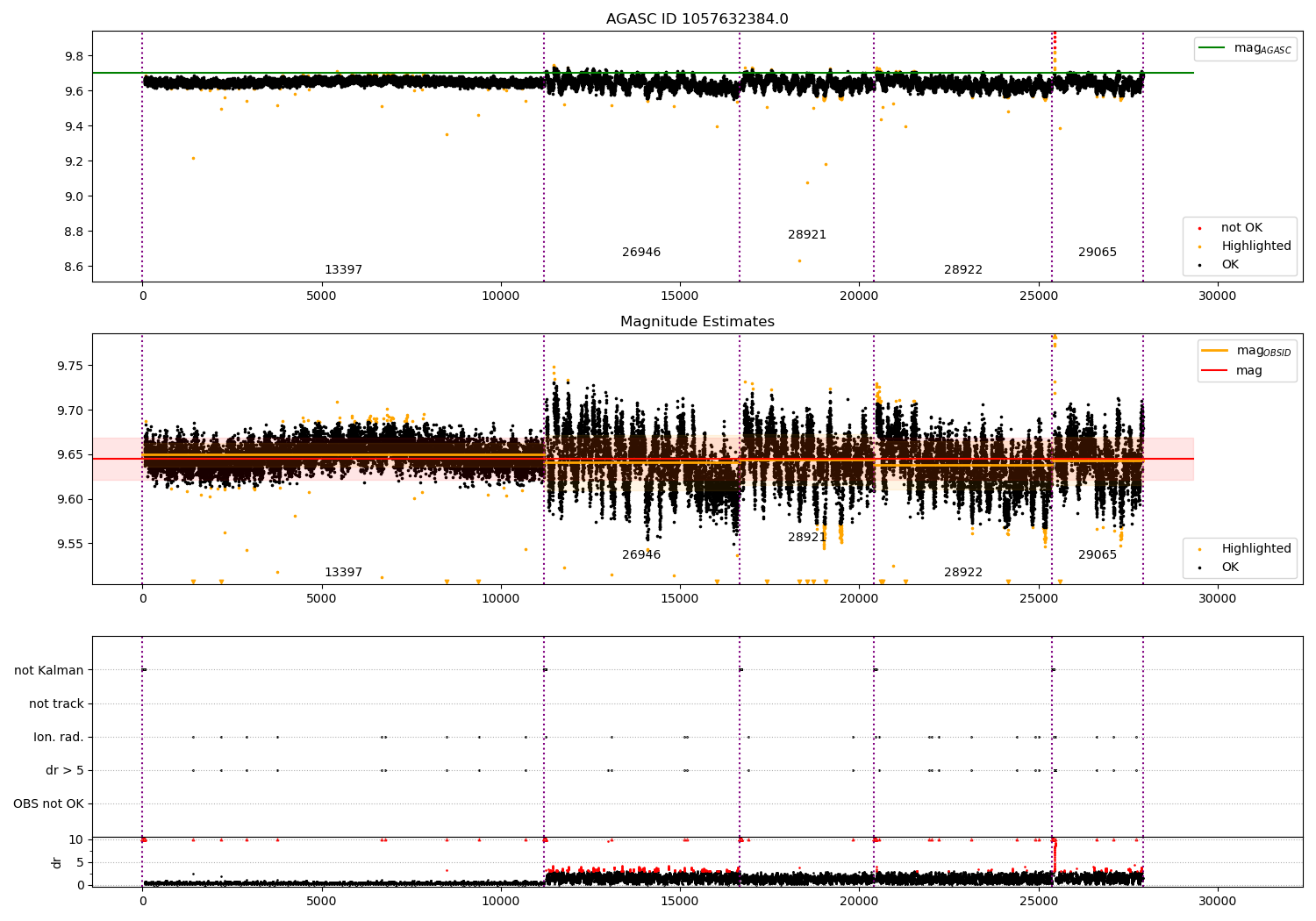This screenshot has width=1316, height=921.
Task: Click y-tick 5 on the dr axis
Action: point(81,862)
